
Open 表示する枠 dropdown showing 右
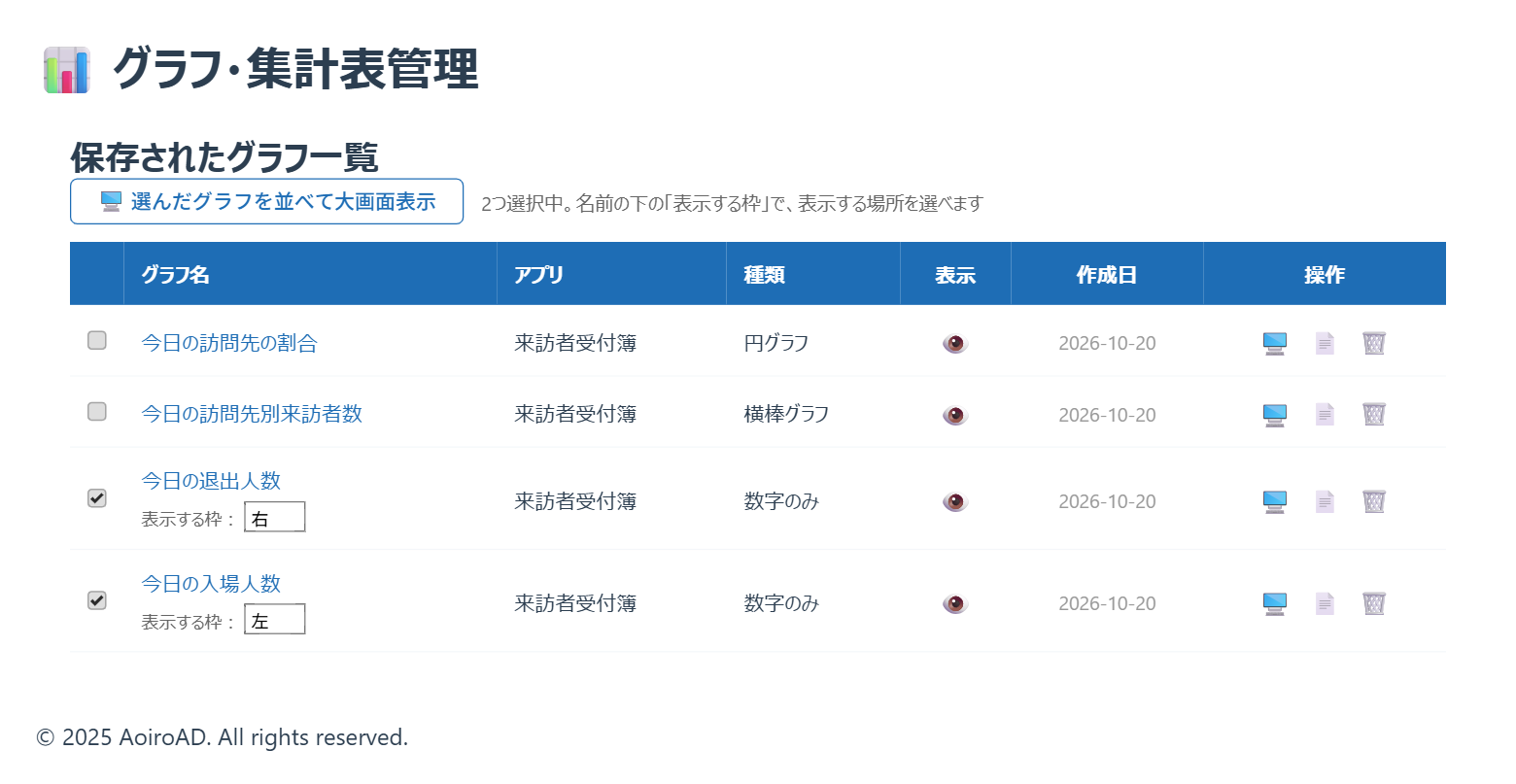pyautogui.click(x=275, y=518)
